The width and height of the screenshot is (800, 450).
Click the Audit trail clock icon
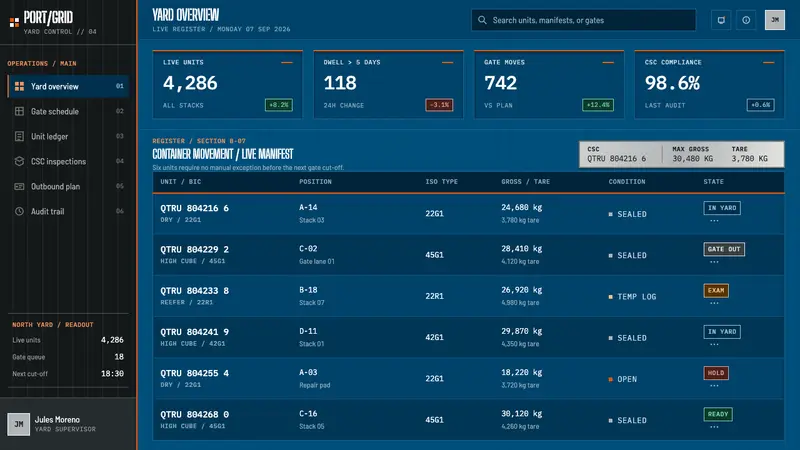click(x=19, y=211)
